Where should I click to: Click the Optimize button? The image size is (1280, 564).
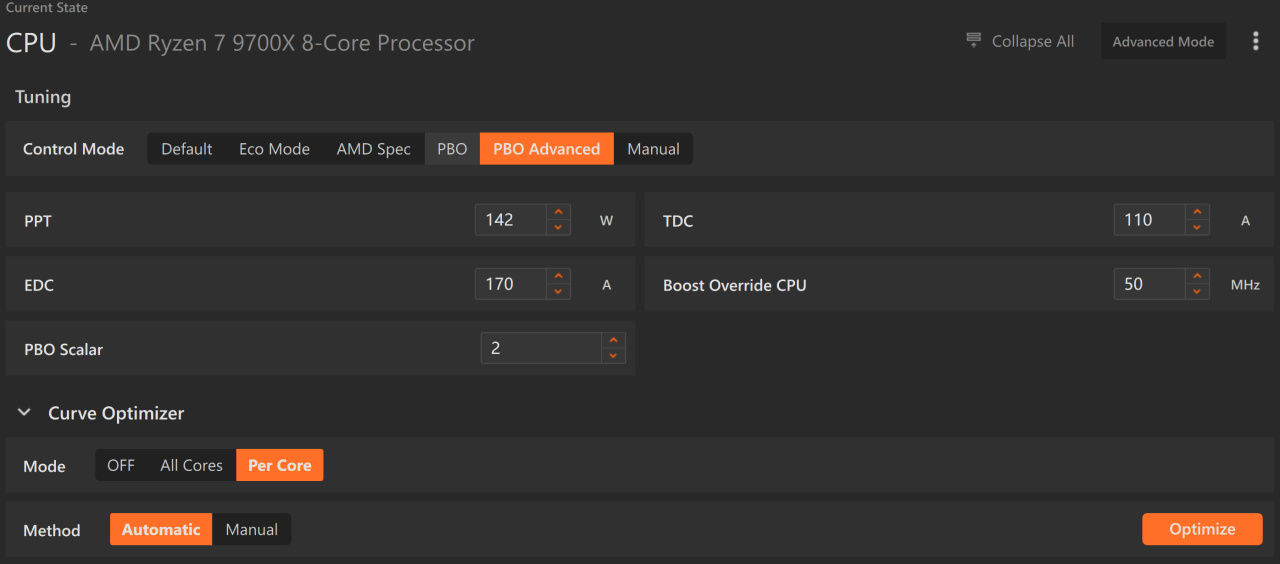click(x=1202, y=529)
